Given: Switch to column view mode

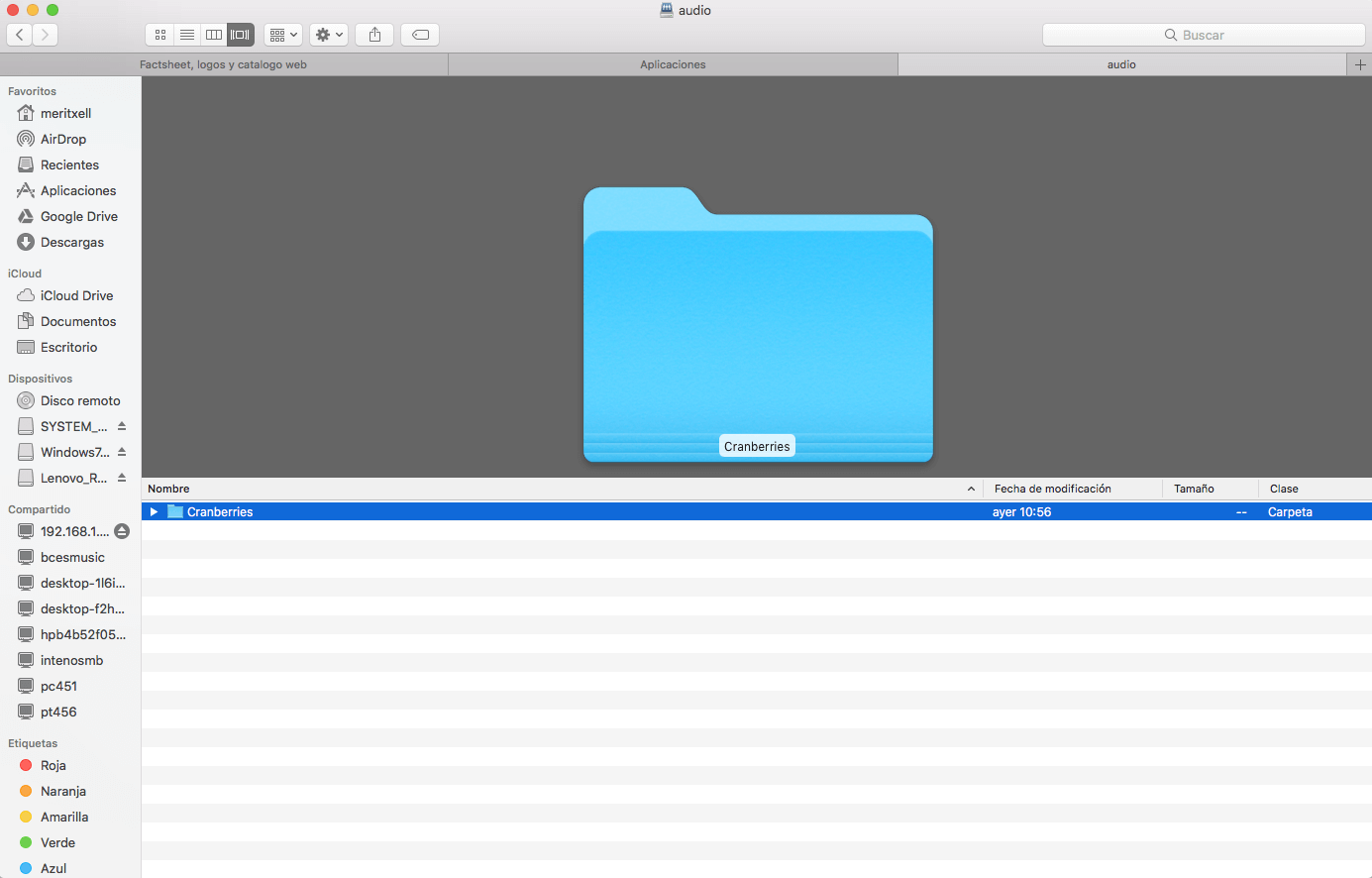Looking at the screenshot, I should 214,35.
